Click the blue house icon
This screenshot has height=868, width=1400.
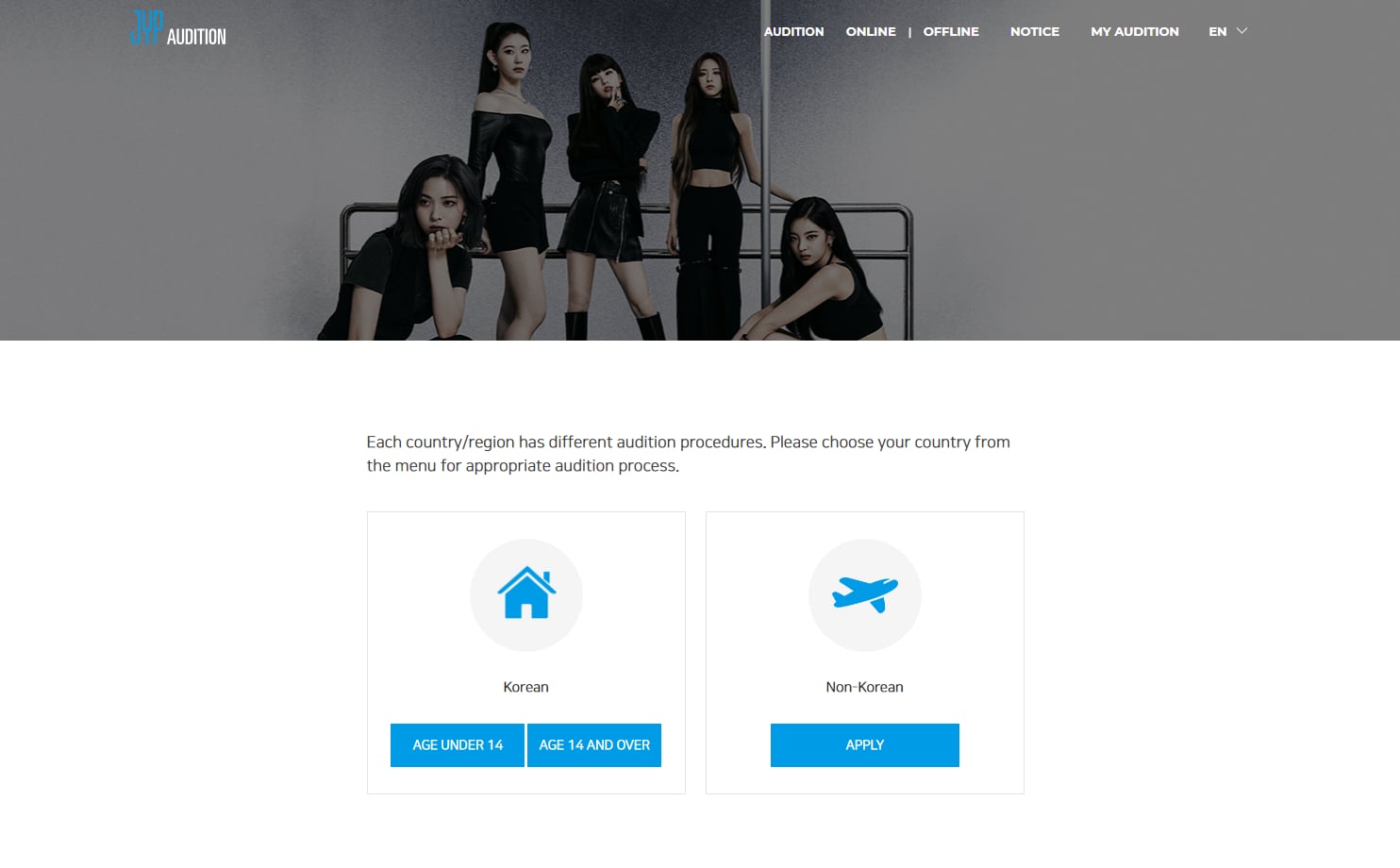526,593
